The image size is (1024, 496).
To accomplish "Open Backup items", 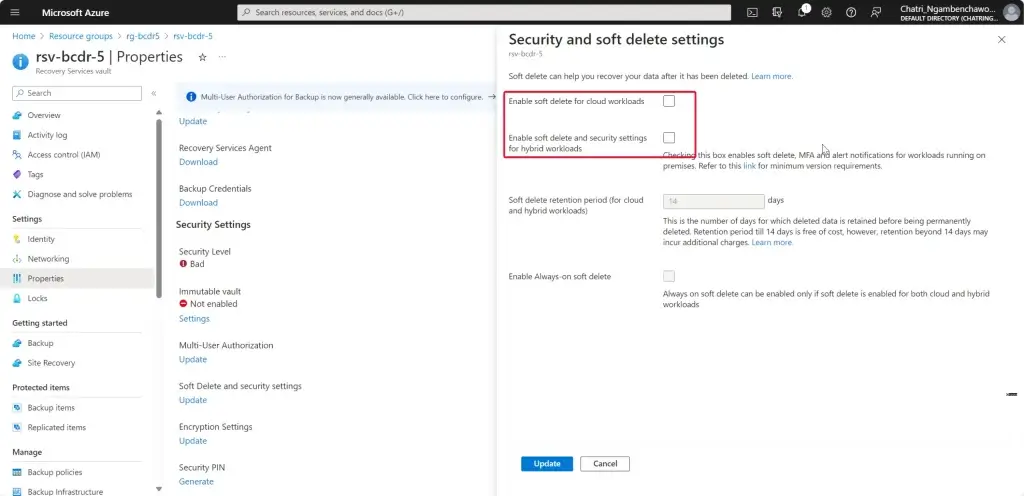I will point(51,407).
